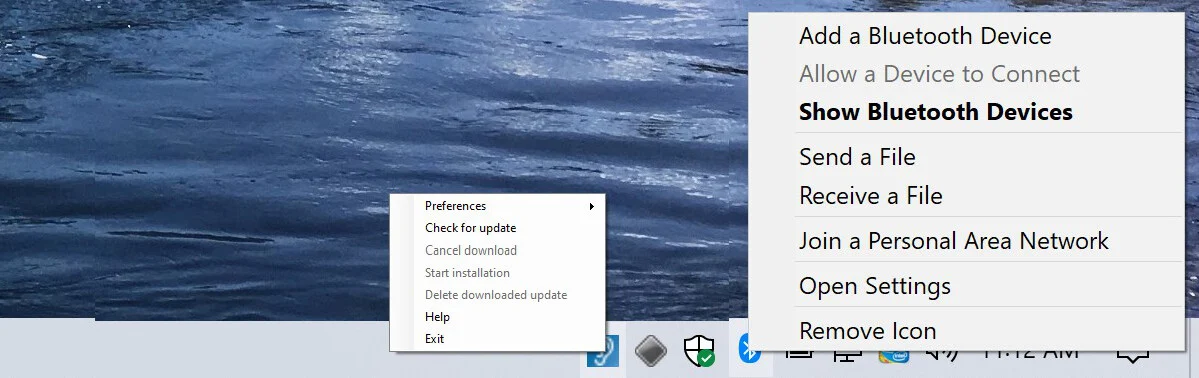1199x378 pixels.
Task: Expand the Preferences submenu arrow
Action: pyautogui.click(x=592, y=206)
